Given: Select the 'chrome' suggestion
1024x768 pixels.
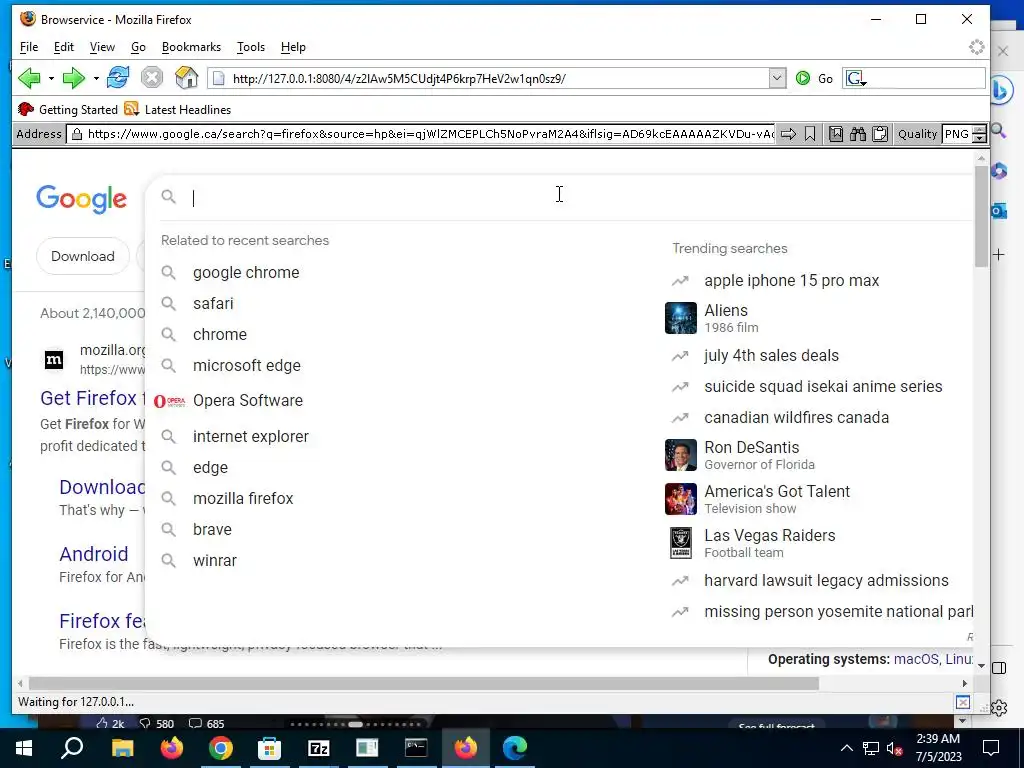Looking at the screenshot, I should click(x=219, y=334).
